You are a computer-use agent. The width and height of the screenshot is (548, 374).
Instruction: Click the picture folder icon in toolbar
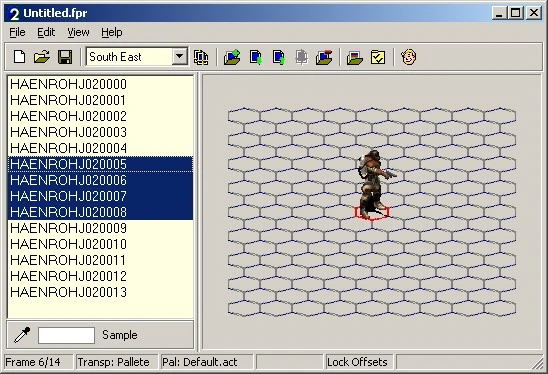point(355,57)
